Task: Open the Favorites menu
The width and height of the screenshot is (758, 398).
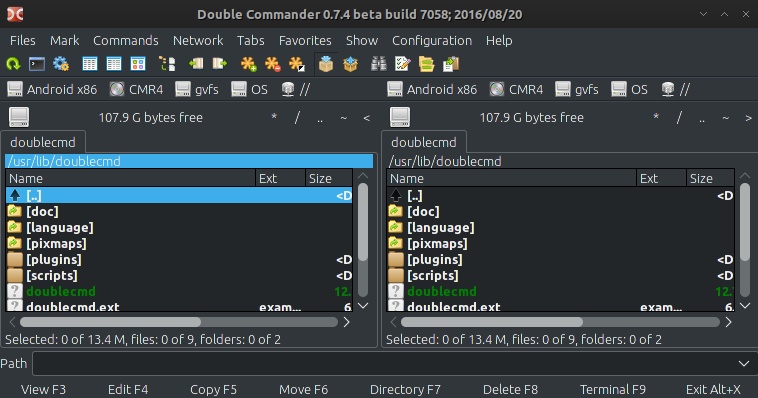Action: click(x=305, y=41)
